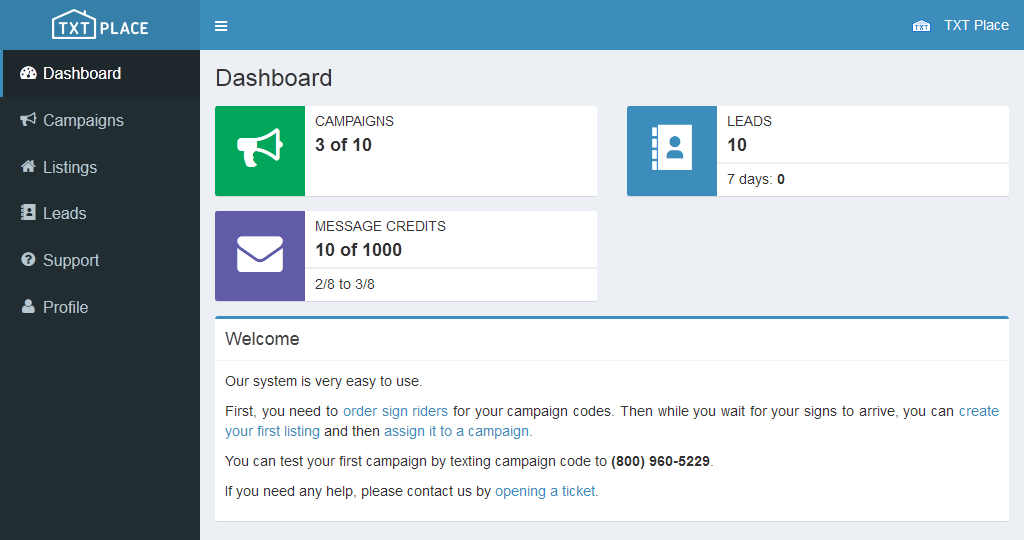Open the "opening a ticket" link
Screen dimensions: 1024x540
tap(545, 491)
